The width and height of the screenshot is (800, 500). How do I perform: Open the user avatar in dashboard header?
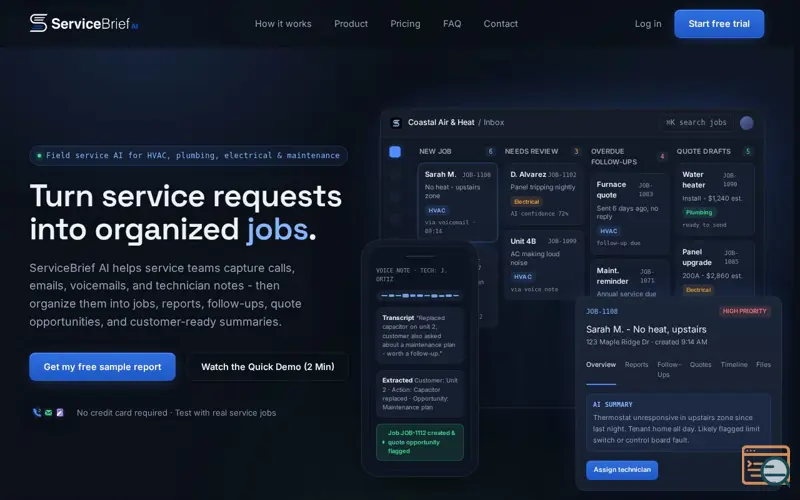(746, 123)
